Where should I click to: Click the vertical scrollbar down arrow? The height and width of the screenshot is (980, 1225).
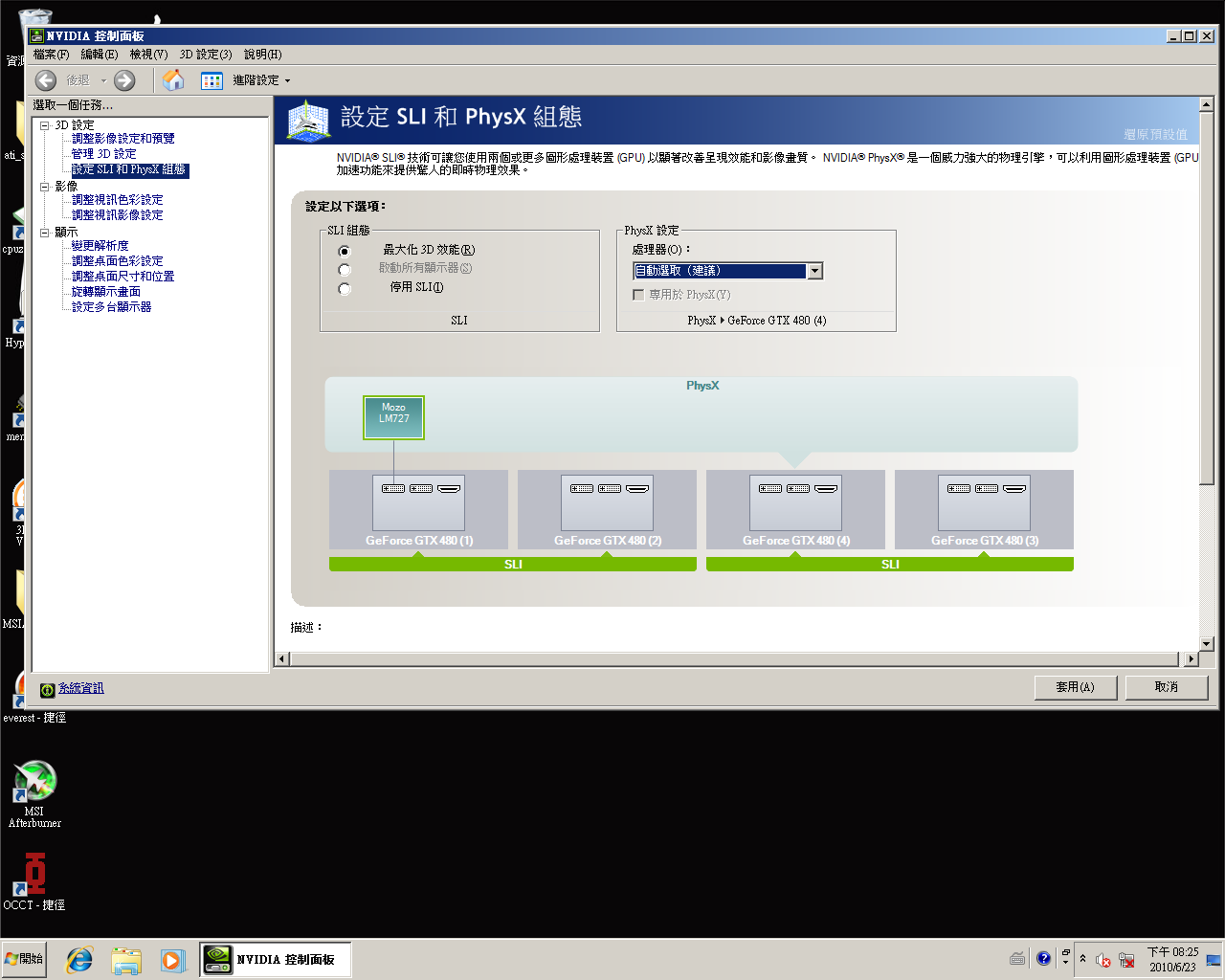1206,644
